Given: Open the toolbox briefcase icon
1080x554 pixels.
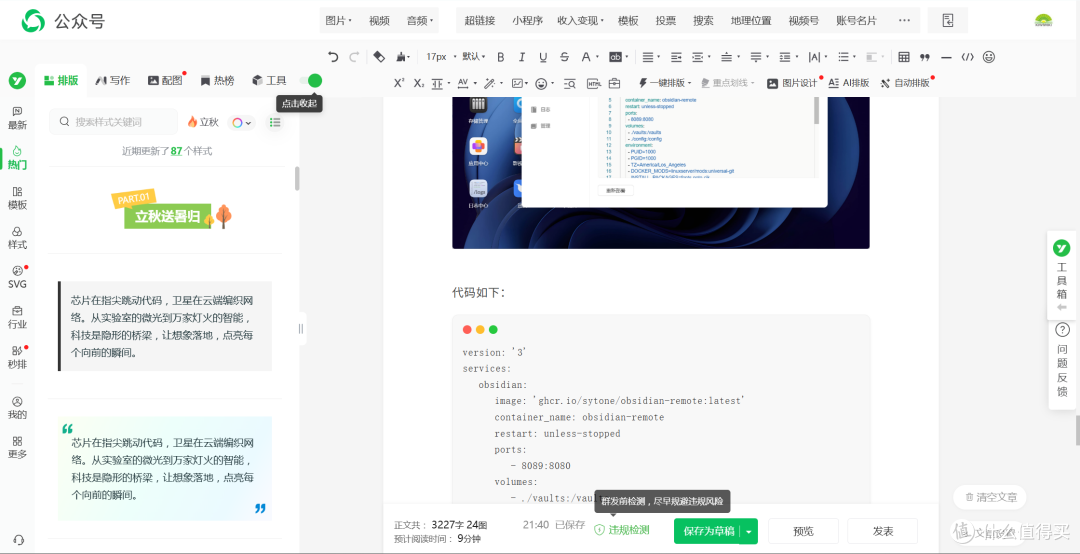Looking at the screenshot, I should (614, 83).
